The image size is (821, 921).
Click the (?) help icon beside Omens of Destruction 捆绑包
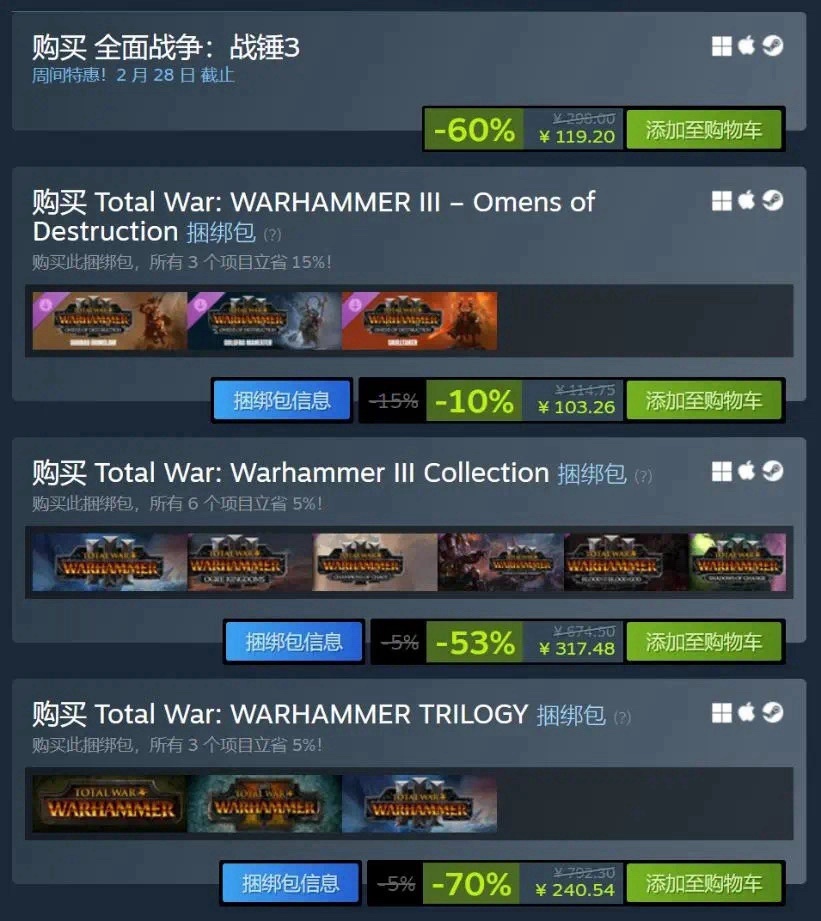pos(272,235)
